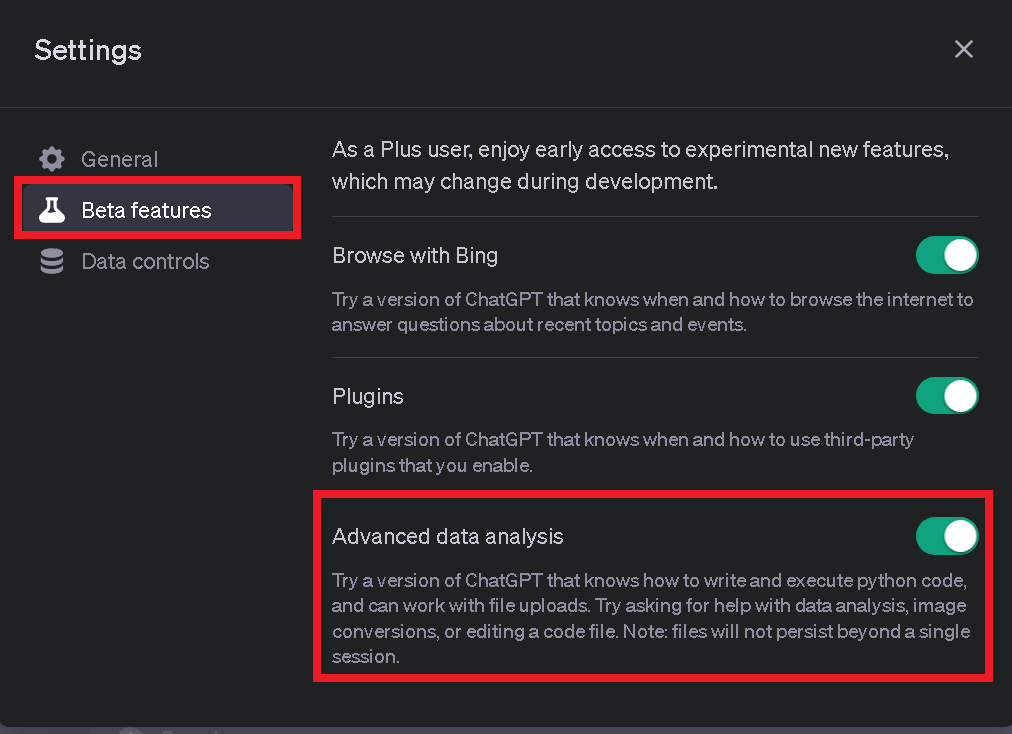Open the Data controls section
This screenshot has width=1012, height=734.
coord(145,261)
